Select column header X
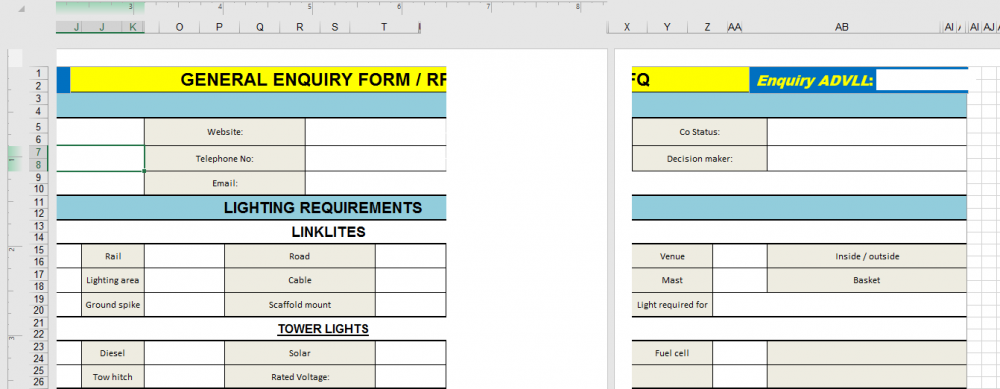Screen dimensions: 1000x389 (627, 27)
